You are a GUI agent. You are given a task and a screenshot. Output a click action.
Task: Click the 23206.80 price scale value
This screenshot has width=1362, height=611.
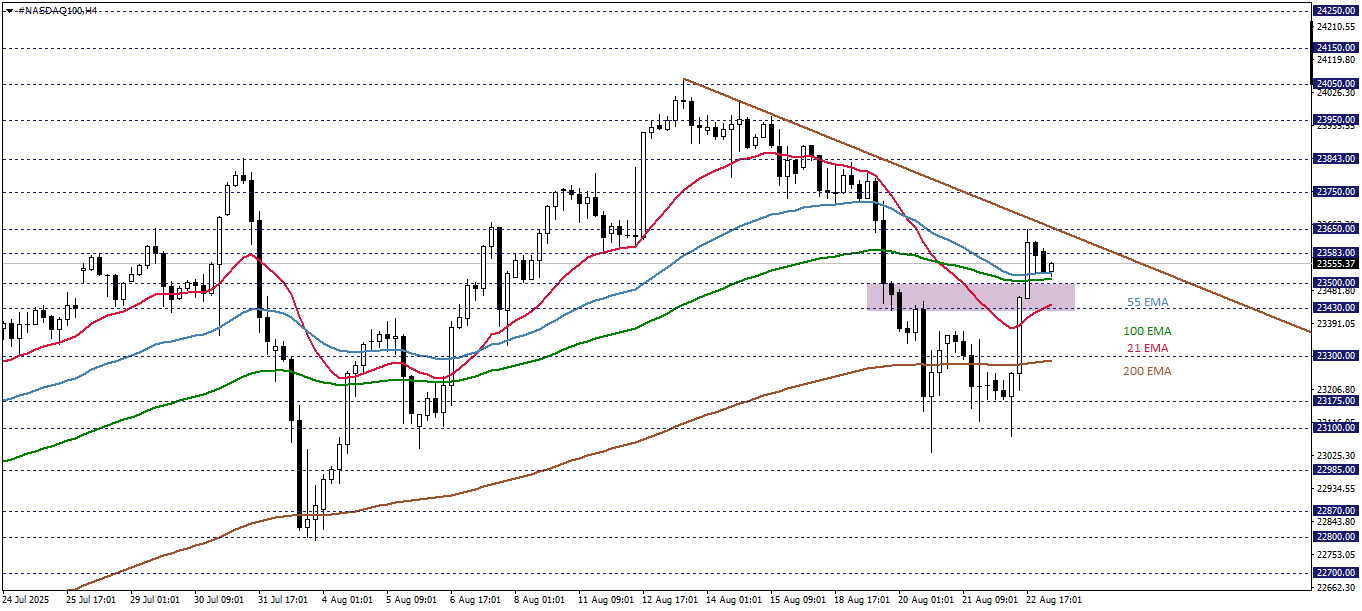coord(1336,390)
